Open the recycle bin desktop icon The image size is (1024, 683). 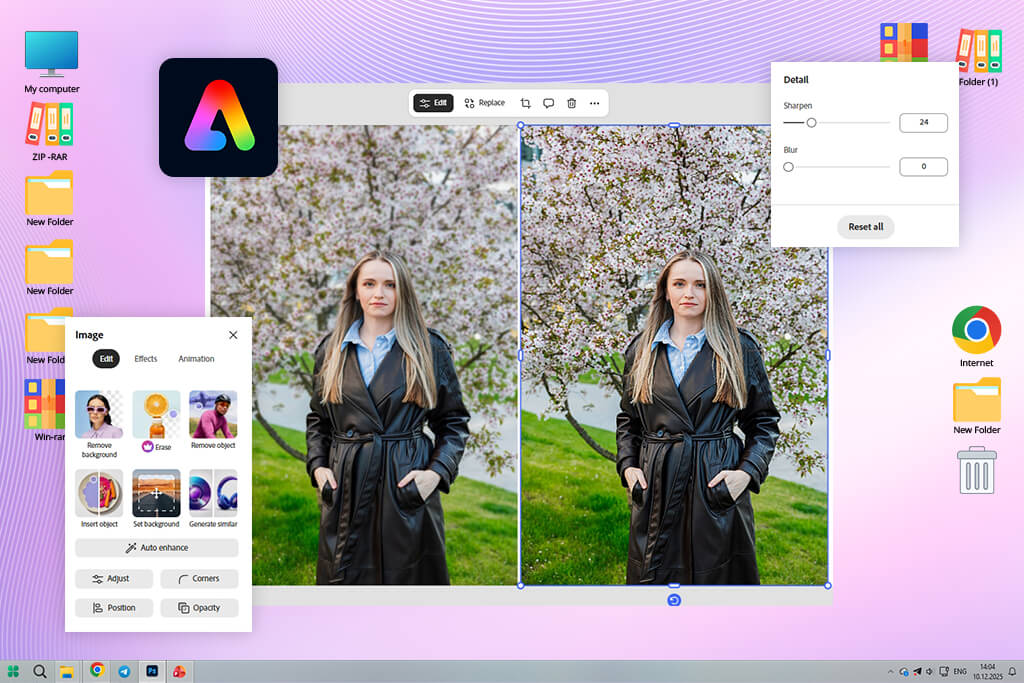tap(977, 470)
